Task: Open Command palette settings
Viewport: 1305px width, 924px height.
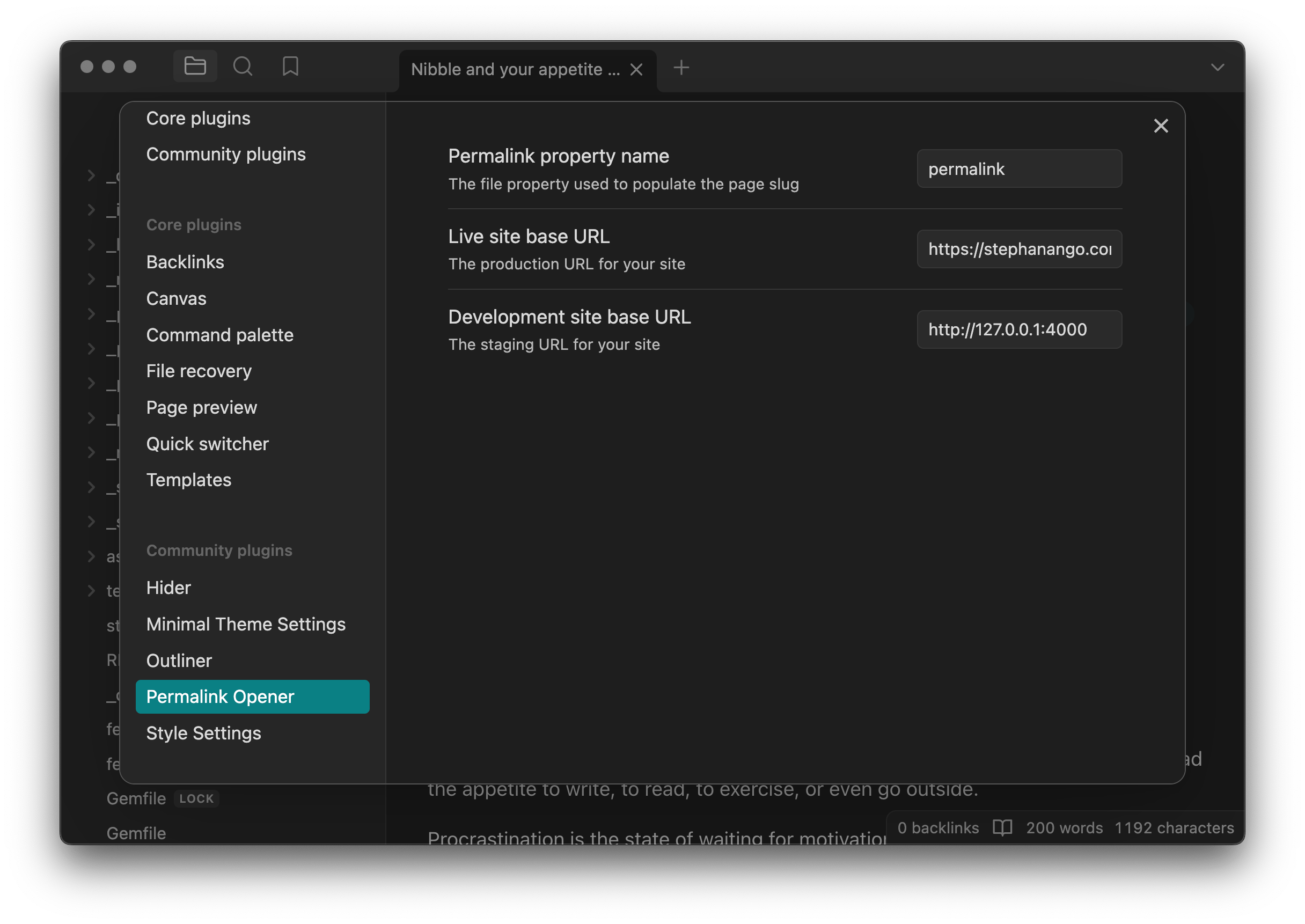Action: pyautogui.click(x=219, y=334)
